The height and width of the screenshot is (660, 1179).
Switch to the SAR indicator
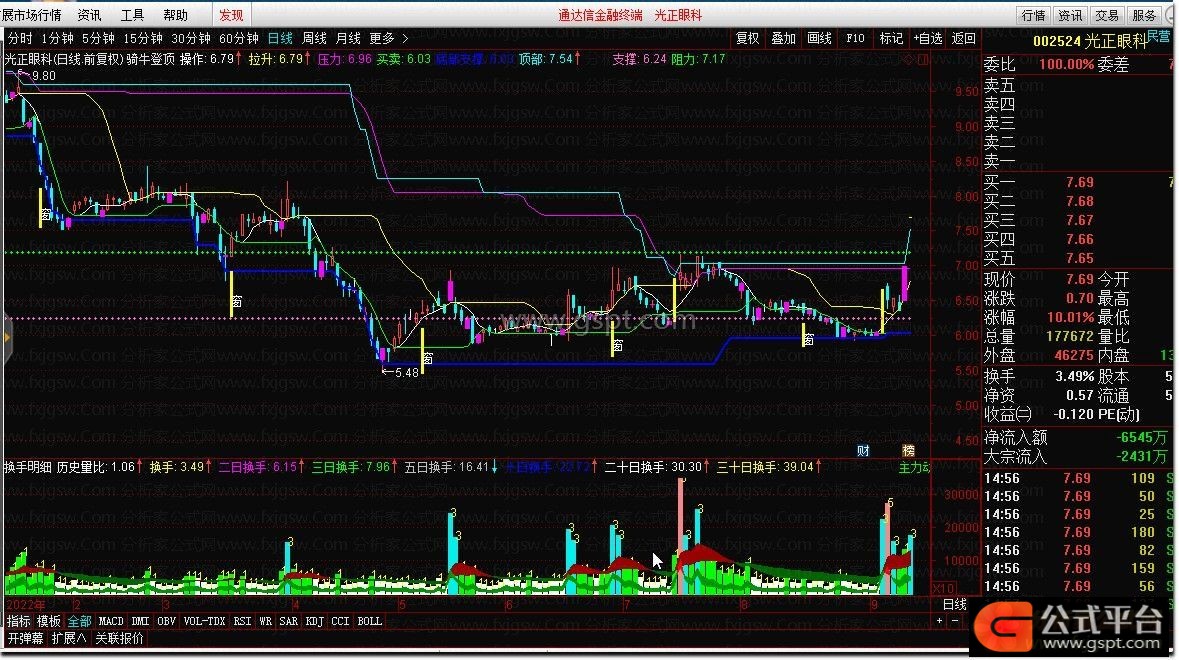click(289, 621)
